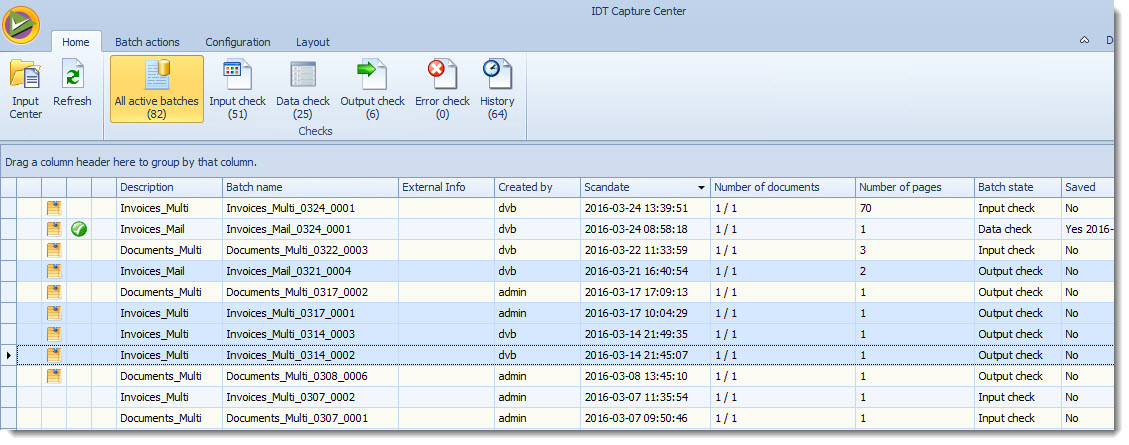Viewport: 1129px width, 445px height.
Task: Click scandate 2016-03-17 17:09:13
Action: (636, 292)
